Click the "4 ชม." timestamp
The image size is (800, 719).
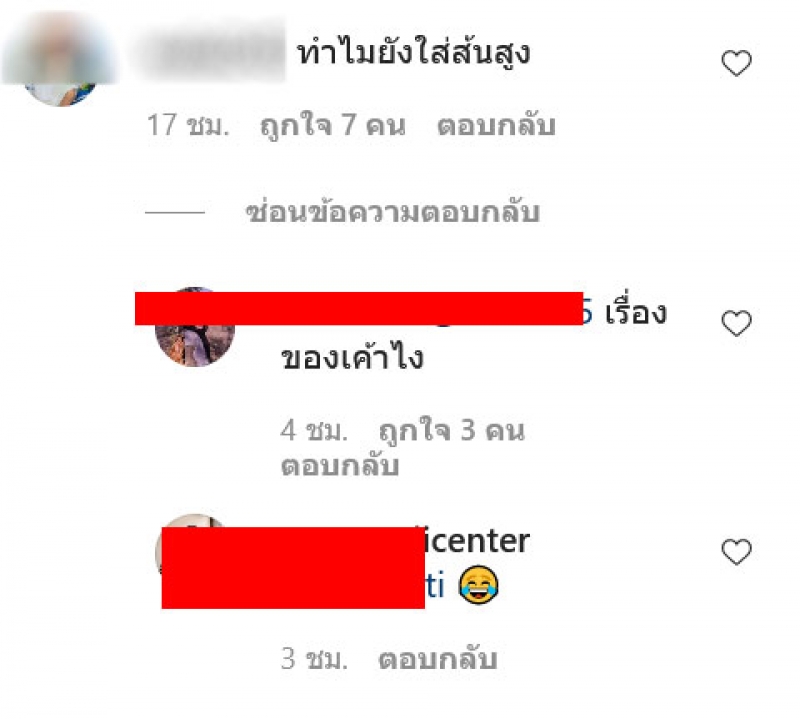pos(314,431)
